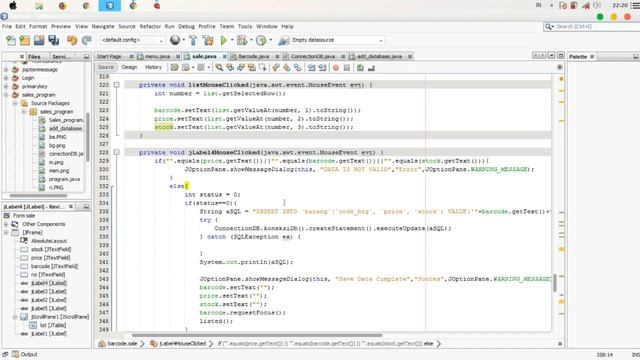Click the first icon after History in editor toolbar
Viewport: 640px width, 360px height.
pyautogui.click(x=174, y=67)
